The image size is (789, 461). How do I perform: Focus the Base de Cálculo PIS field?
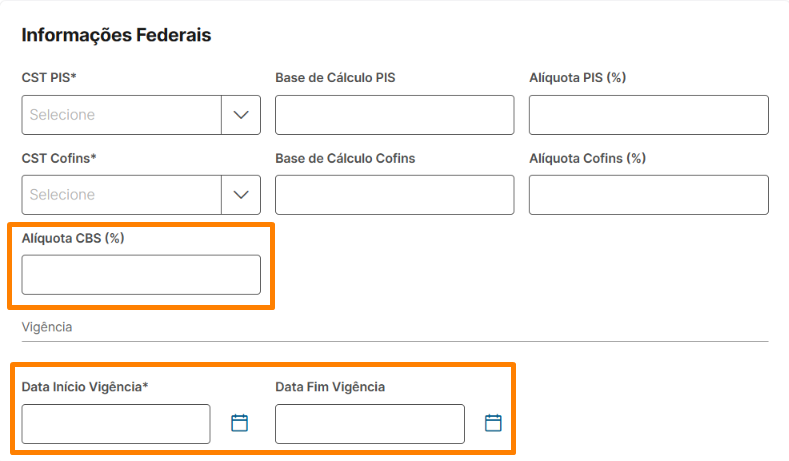[x=394, y=115]
